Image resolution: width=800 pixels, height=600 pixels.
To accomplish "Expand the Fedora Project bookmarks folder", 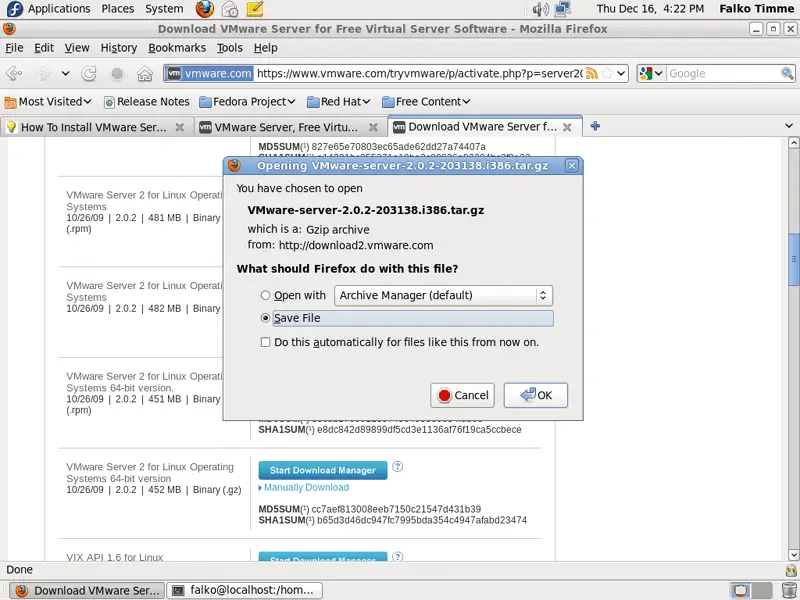I will (247, 102).
